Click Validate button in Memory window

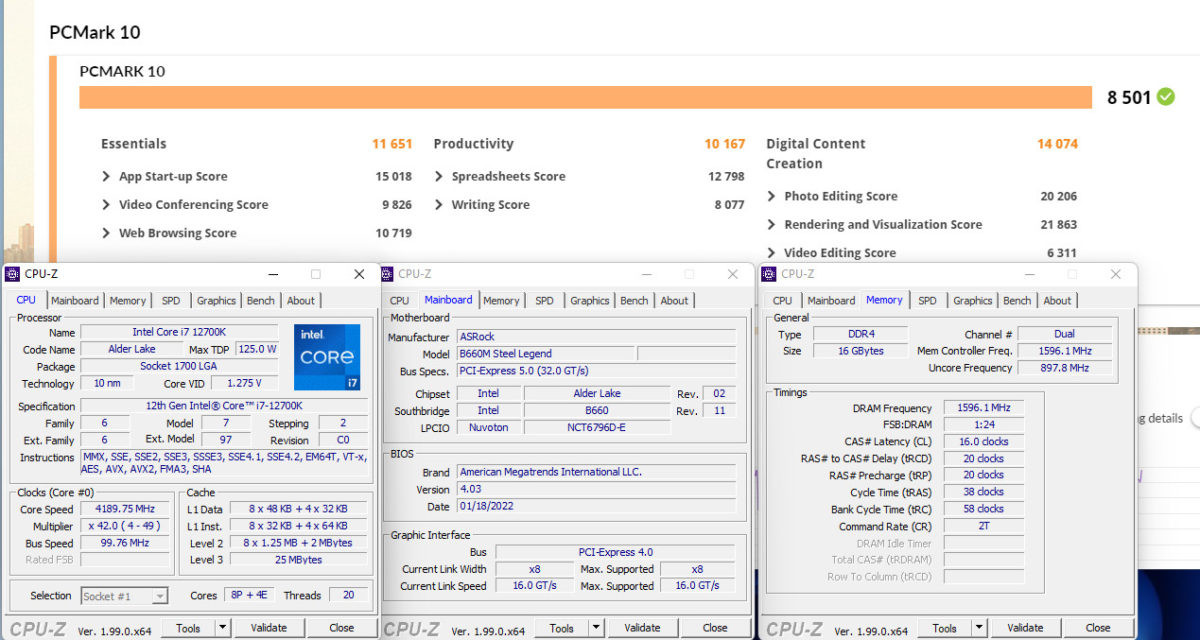pyautogui.click(x=1025, y=628)
